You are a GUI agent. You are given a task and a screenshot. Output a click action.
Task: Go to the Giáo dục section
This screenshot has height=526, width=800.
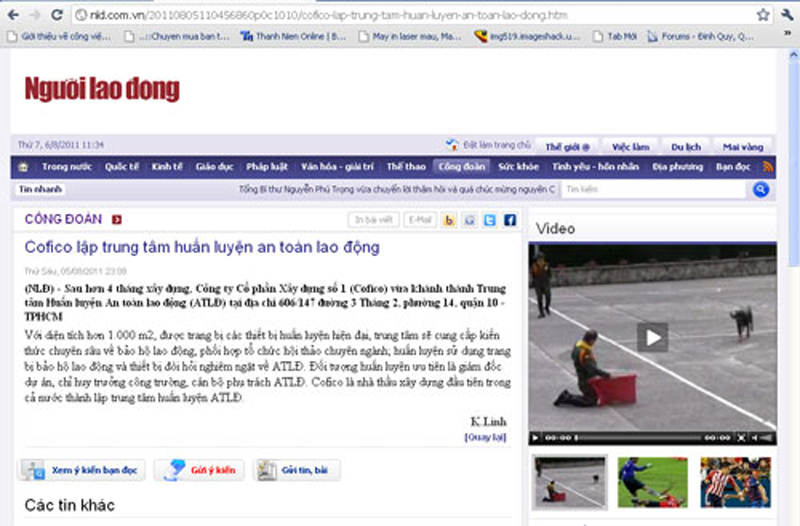(214, 167)
